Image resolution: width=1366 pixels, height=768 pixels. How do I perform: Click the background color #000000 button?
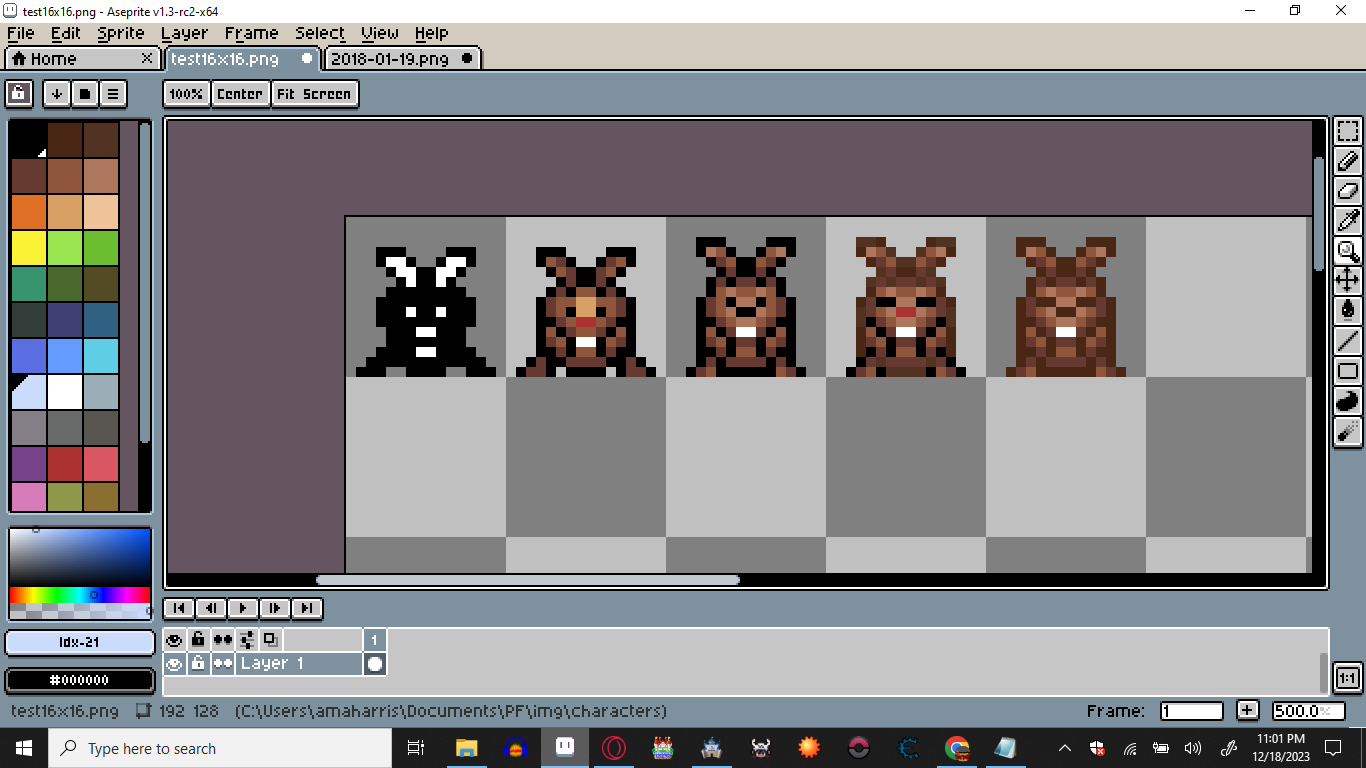(79, 680)
